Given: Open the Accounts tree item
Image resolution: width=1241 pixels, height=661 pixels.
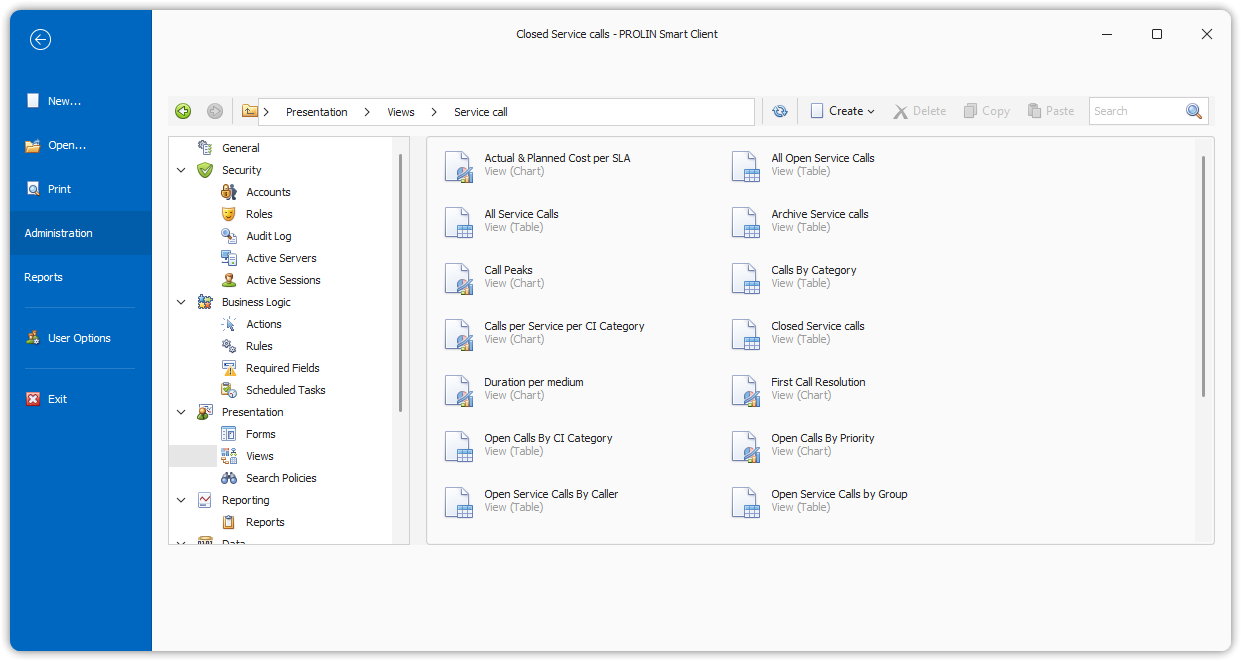Looking at the screenshot, I should pos(268,192).
